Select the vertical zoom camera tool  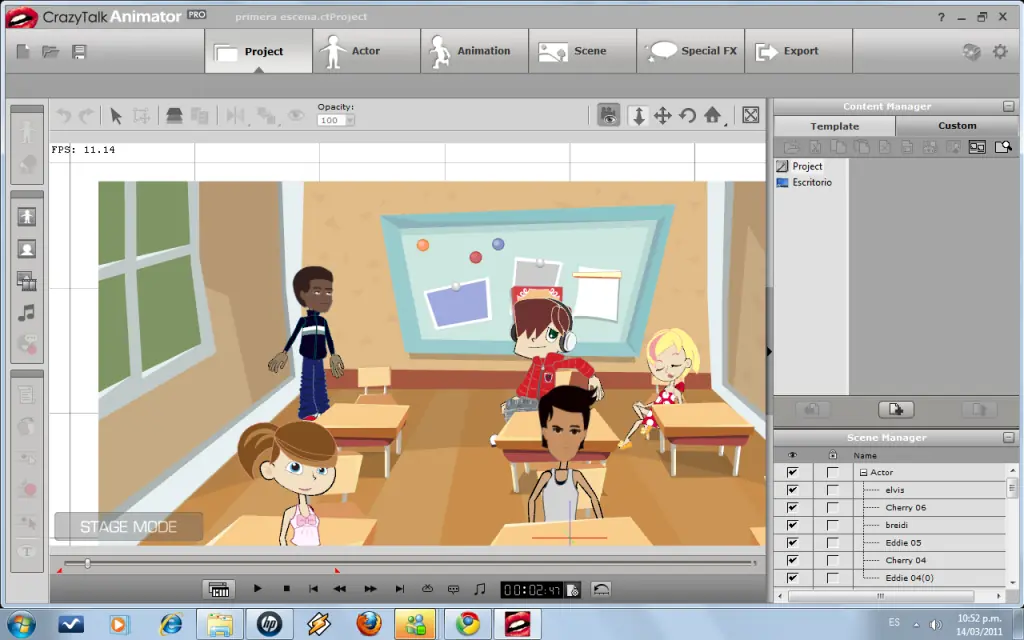tap(638, 116)
